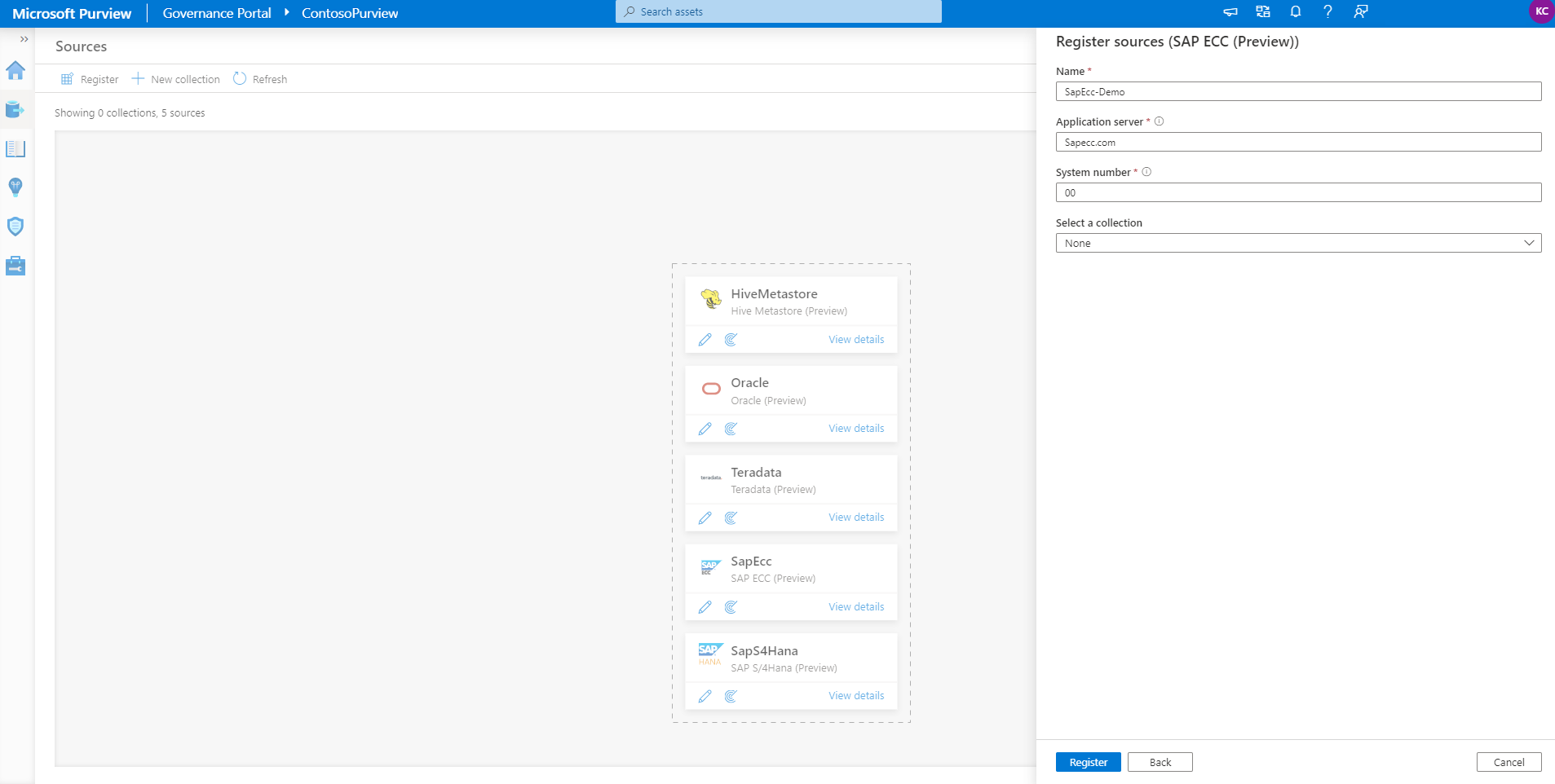Screen dimensions: 1555x784
Task: Open the Management toolbox icon
Action: pyautogui.click(x=15, y=266)
